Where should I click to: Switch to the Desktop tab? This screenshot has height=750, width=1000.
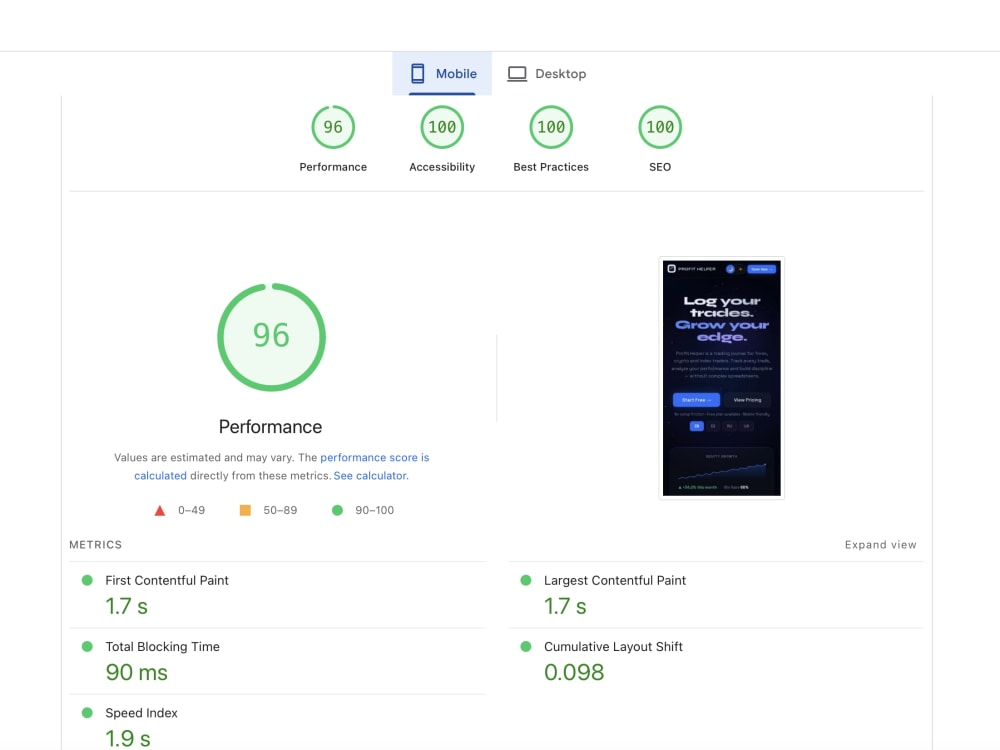pos(547,73)
